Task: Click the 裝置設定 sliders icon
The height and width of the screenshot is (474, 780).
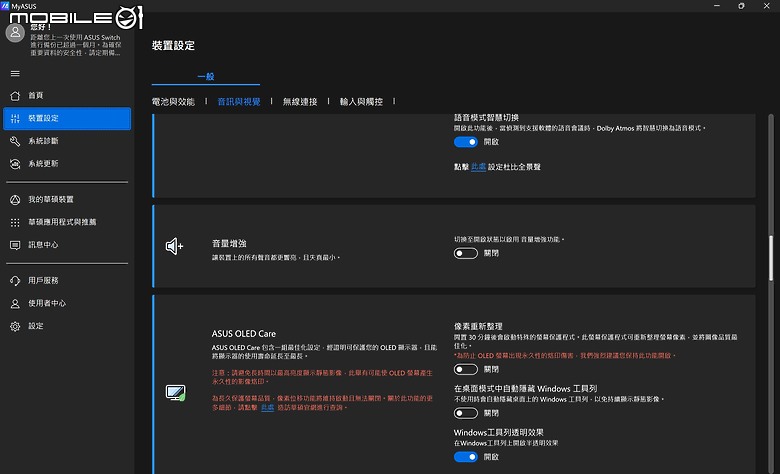Action: click(15, 118)
